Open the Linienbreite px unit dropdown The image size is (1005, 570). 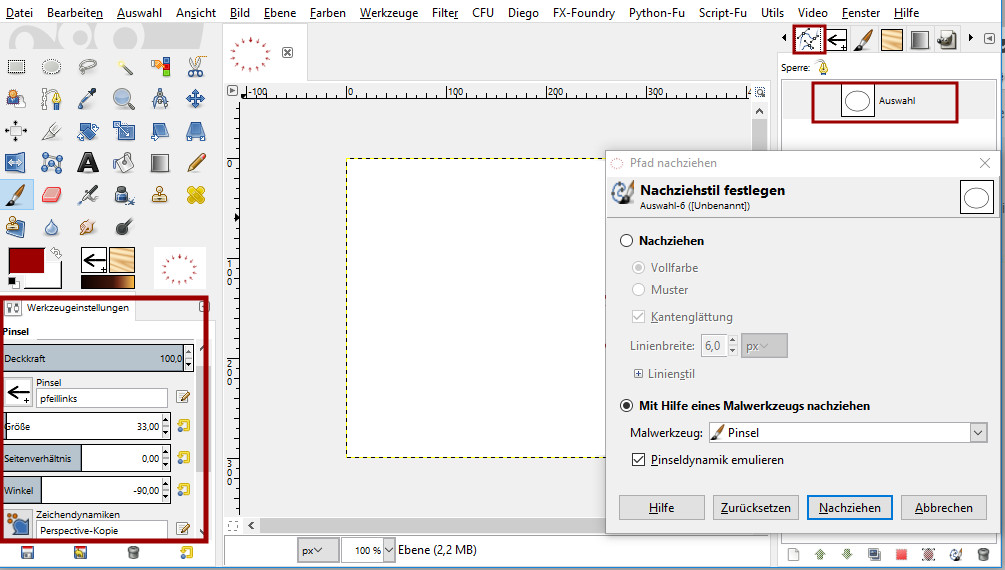point(764,346)
